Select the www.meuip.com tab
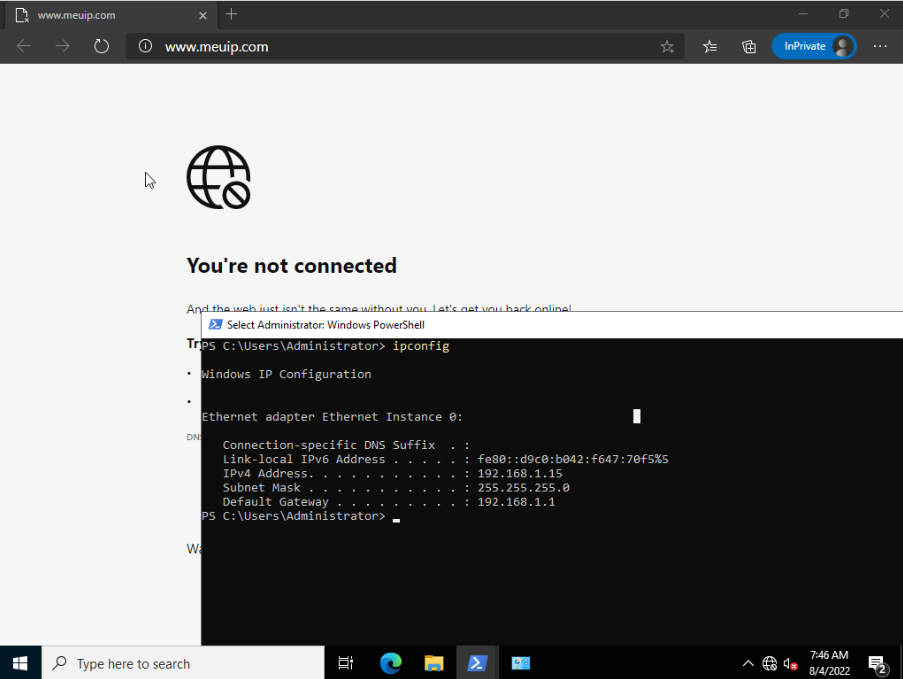The image size is (903, 679). pyautogui.click(x=111, y=15)
